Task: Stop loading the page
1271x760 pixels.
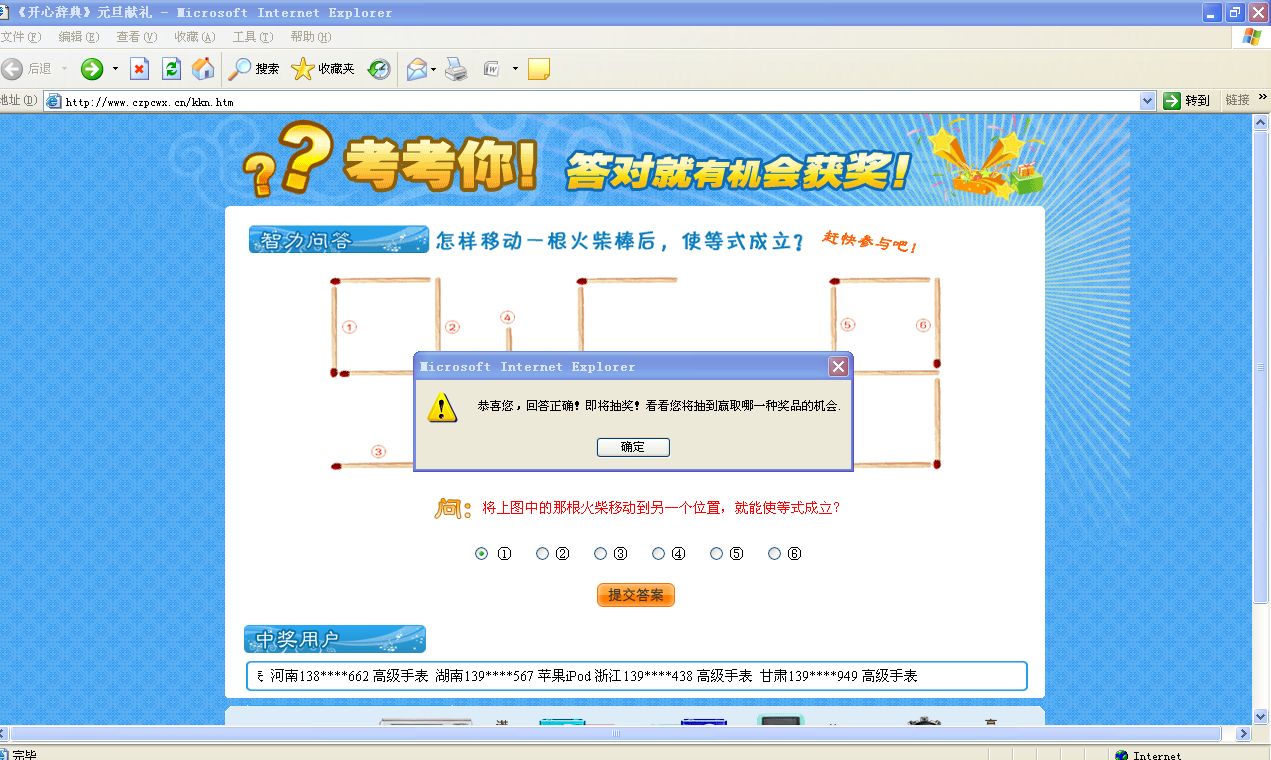Action: pos(137,68)
